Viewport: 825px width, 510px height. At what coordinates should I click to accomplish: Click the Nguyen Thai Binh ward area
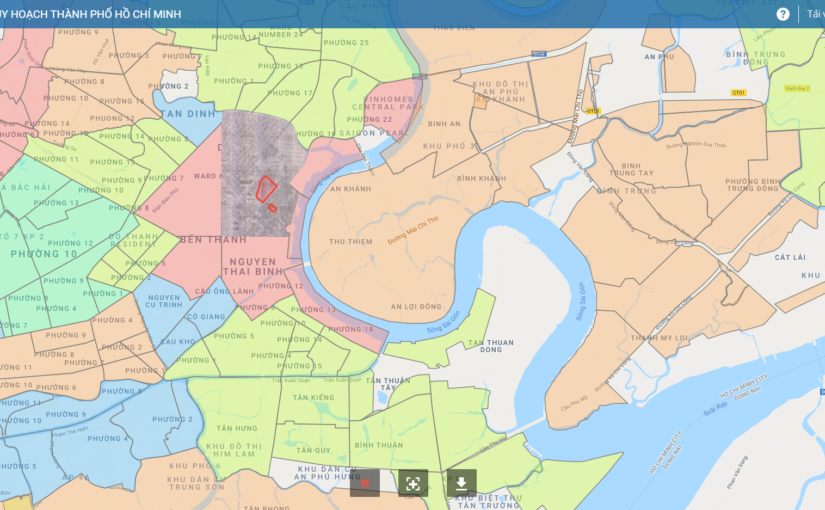(x=249, y=265)
